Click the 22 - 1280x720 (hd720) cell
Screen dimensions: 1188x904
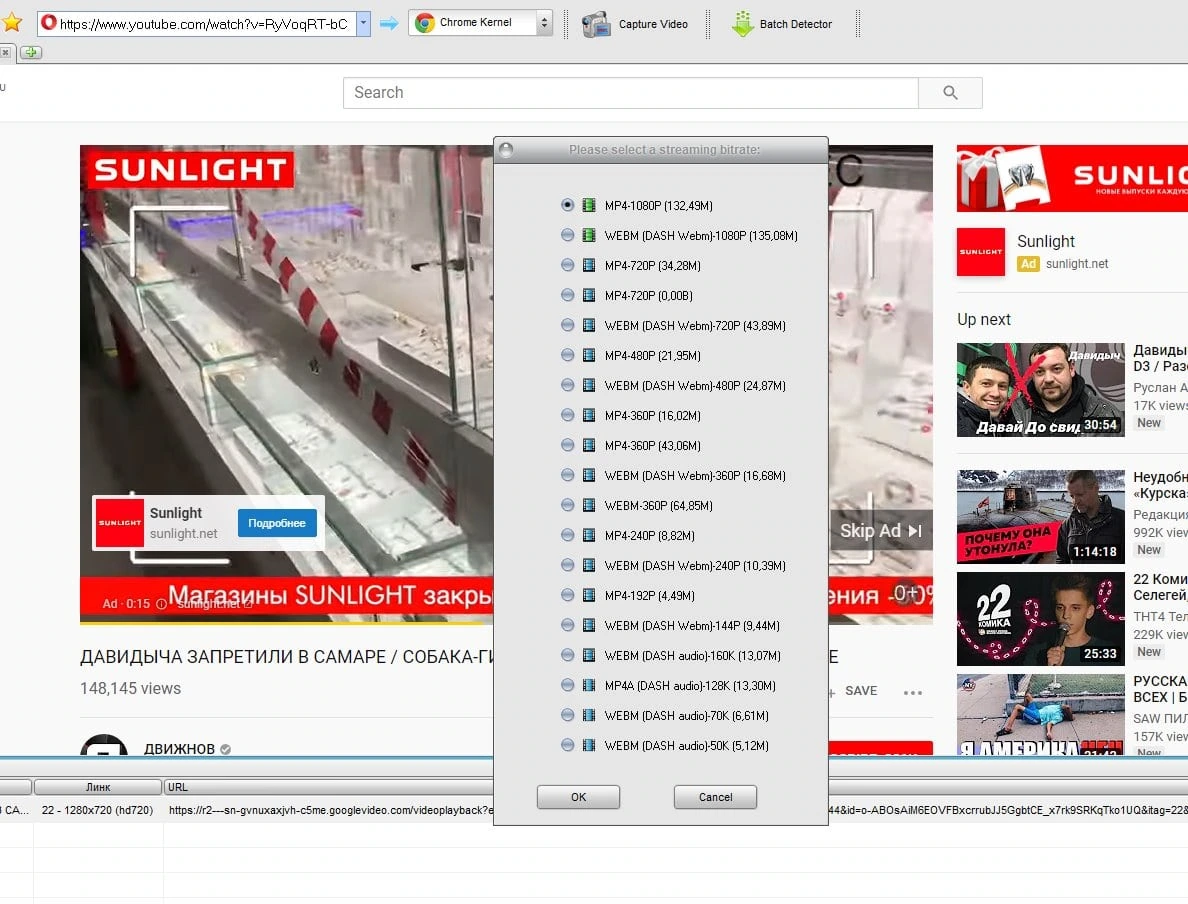pos(97,810)
